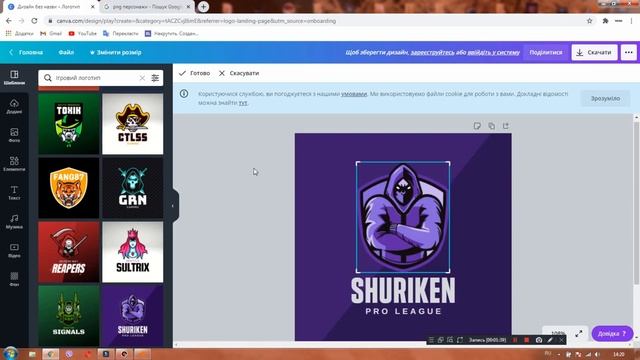
Task: Select the SIGNALS green logo template
Action: coord(69,316)
